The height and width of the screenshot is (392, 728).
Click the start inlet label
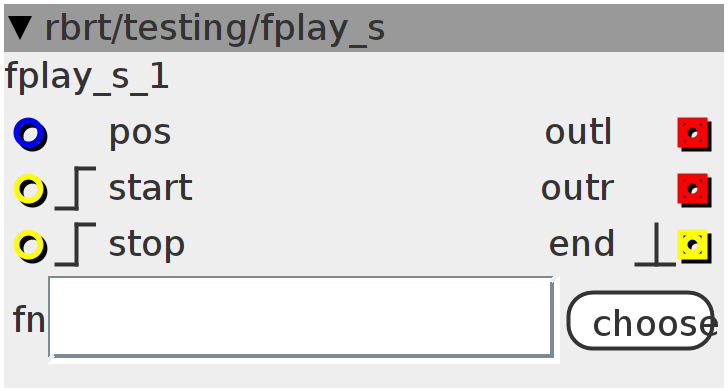pyautogui.click(x=150, y=189)
